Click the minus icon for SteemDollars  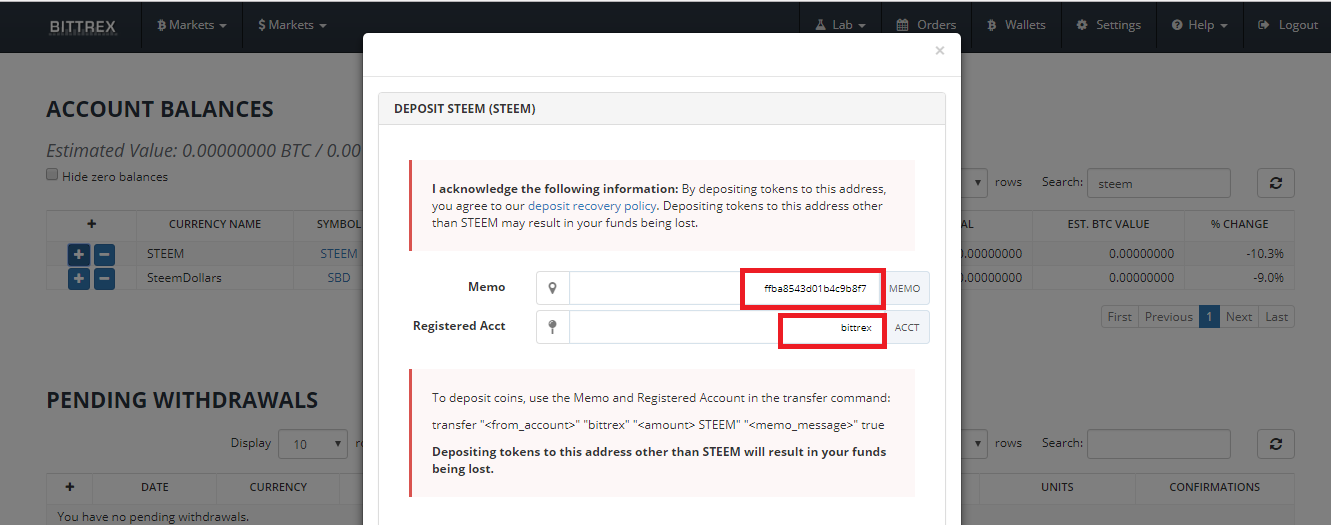(x=104, y=278)
